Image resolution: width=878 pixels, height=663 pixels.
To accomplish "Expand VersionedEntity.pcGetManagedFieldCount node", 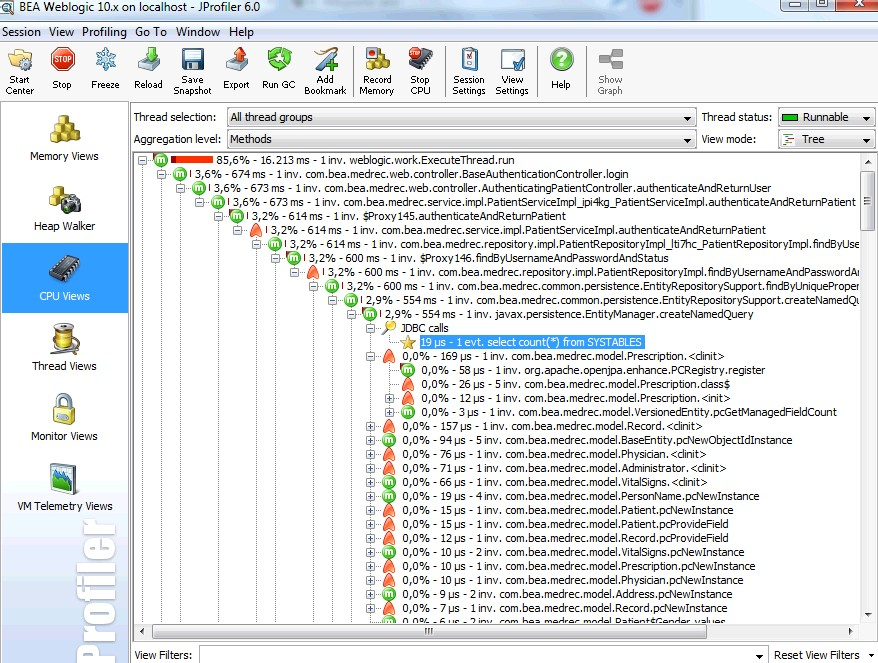I will [389, 412].
